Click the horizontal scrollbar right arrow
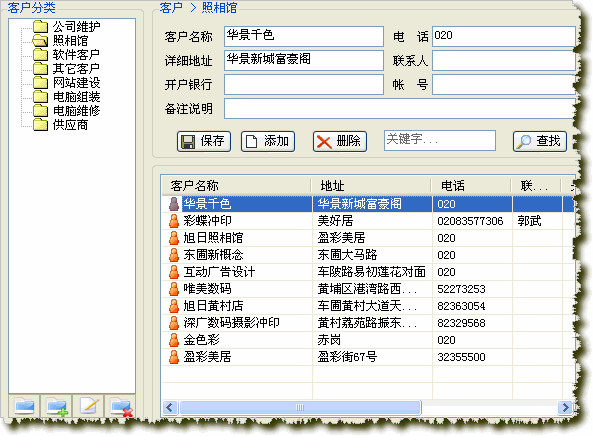This screenshot has height=436, width=593. point(565,407)
